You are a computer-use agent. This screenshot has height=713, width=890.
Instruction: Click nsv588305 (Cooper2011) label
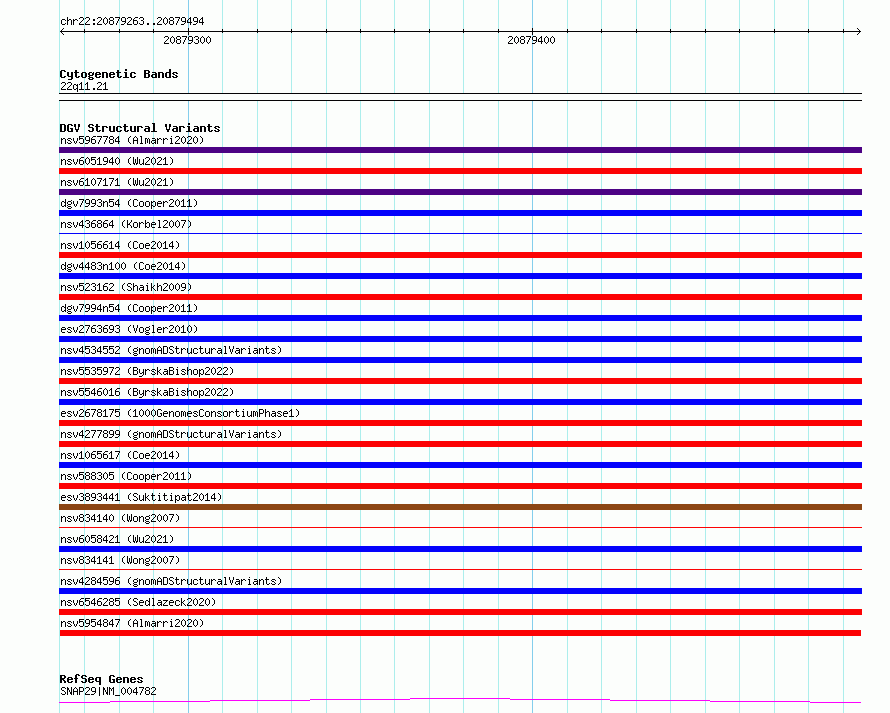126,476
